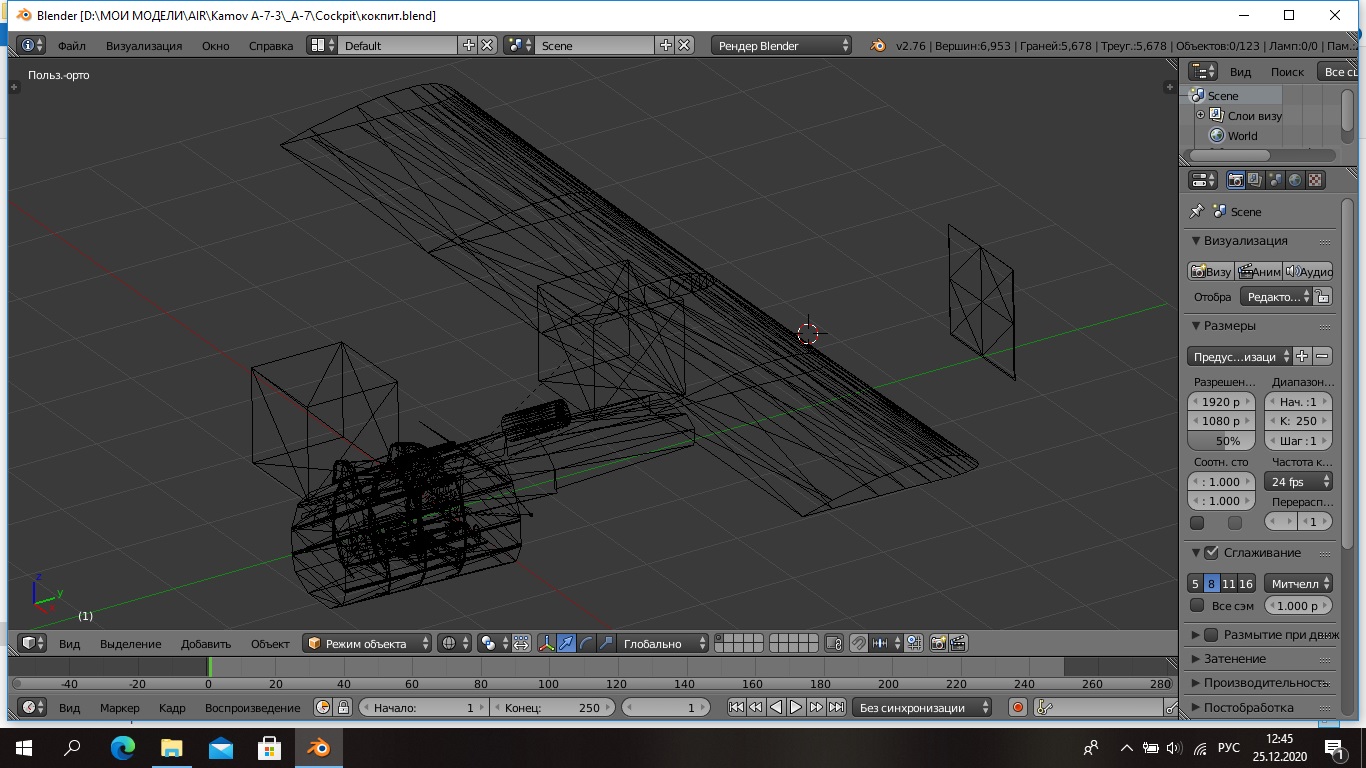Select the Texture properties tab icon
This screenshot has height=768, width=1366.
[x=1316, y=180]
